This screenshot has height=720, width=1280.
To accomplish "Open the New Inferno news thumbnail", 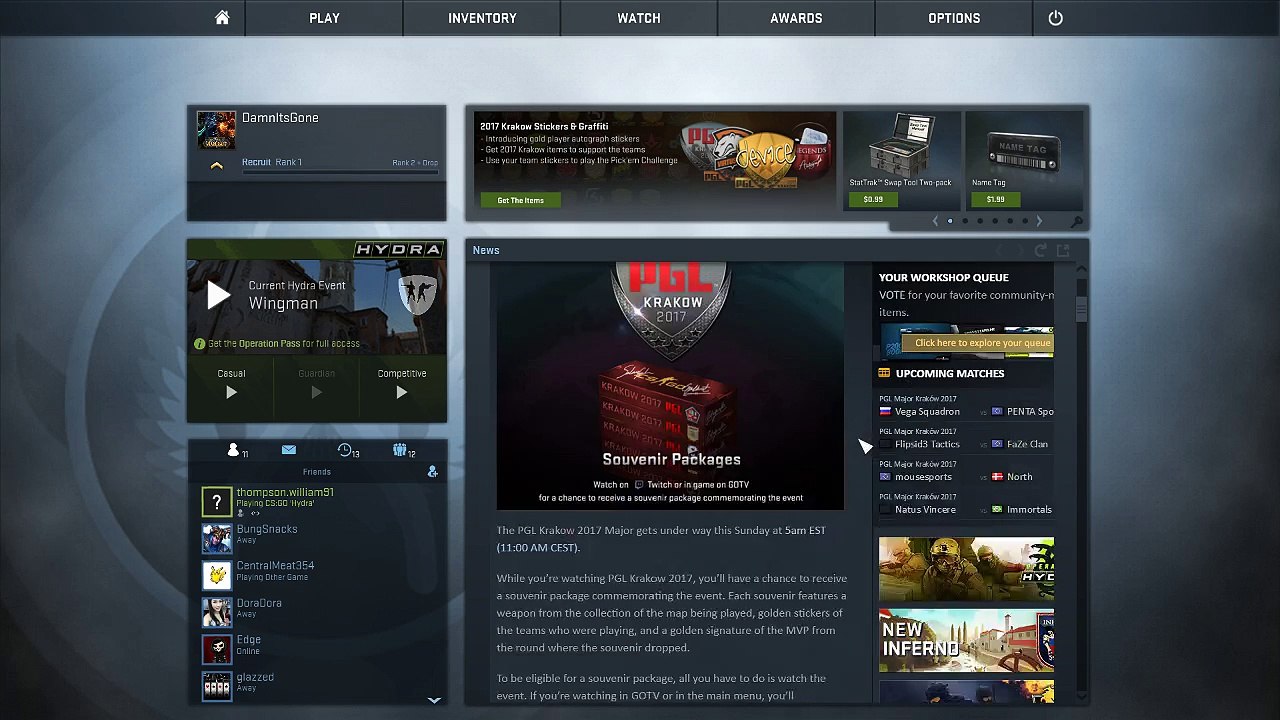I will click(x=966, y=640).
